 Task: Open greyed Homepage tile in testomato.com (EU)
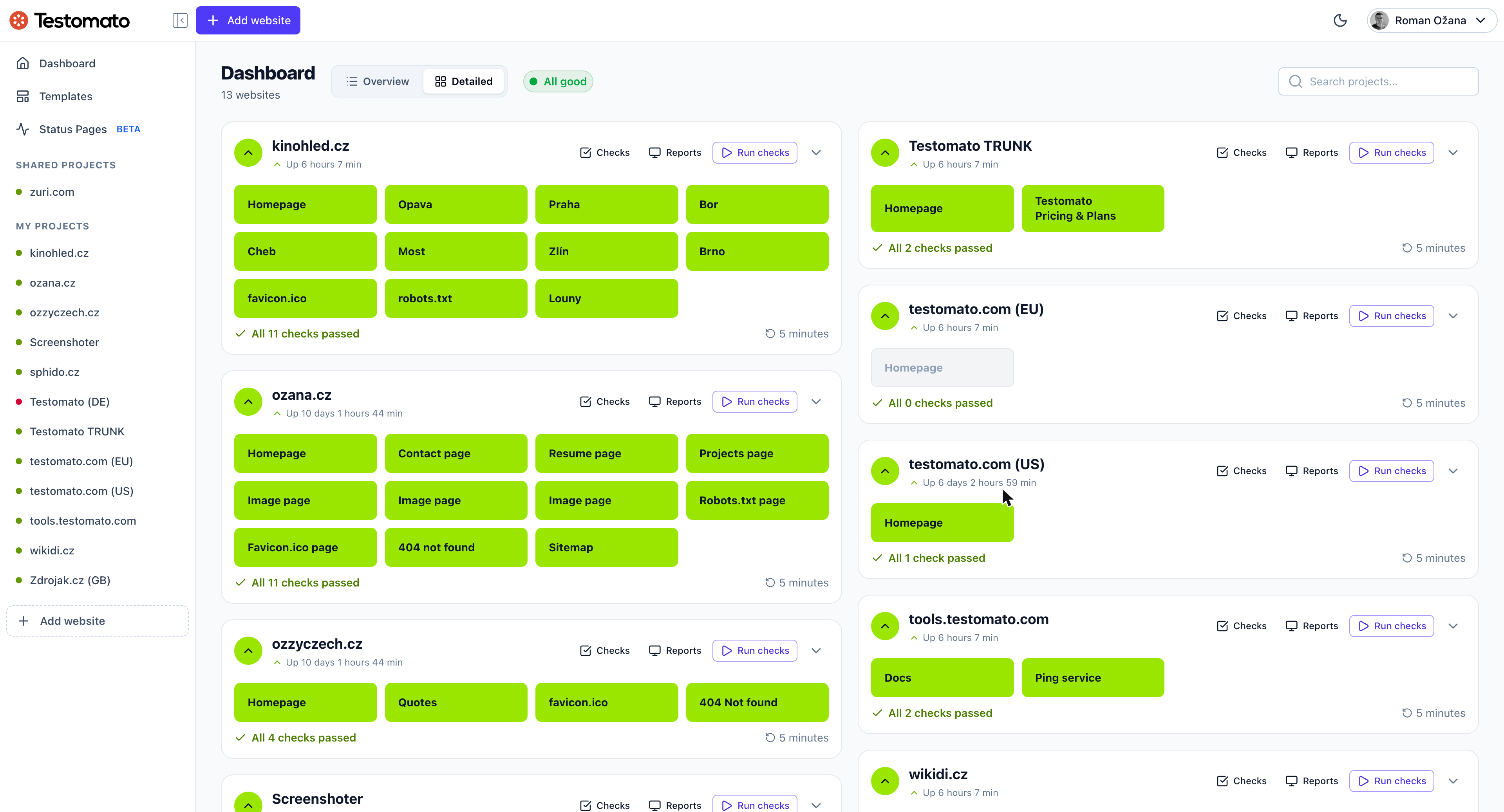[942, 367]
